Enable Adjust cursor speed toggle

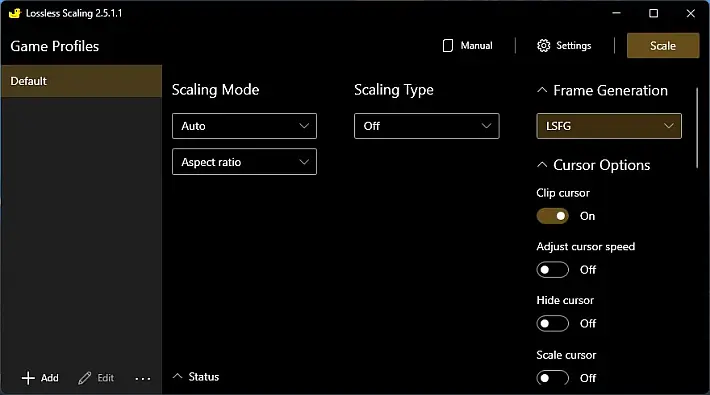pos(552,270)
